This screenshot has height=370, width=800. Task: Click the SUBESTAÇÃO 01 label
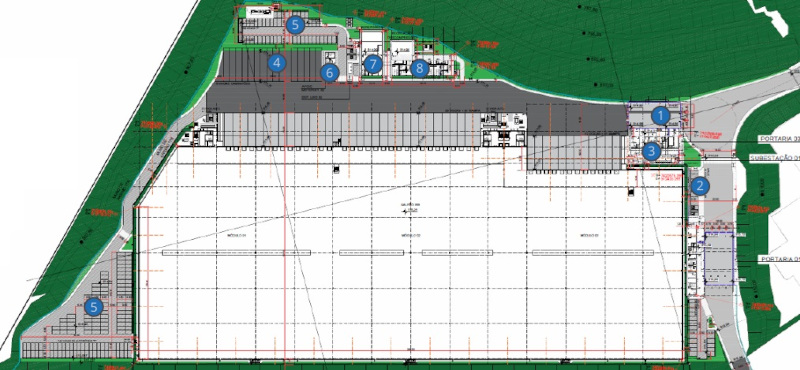click(x=774, y=158)
